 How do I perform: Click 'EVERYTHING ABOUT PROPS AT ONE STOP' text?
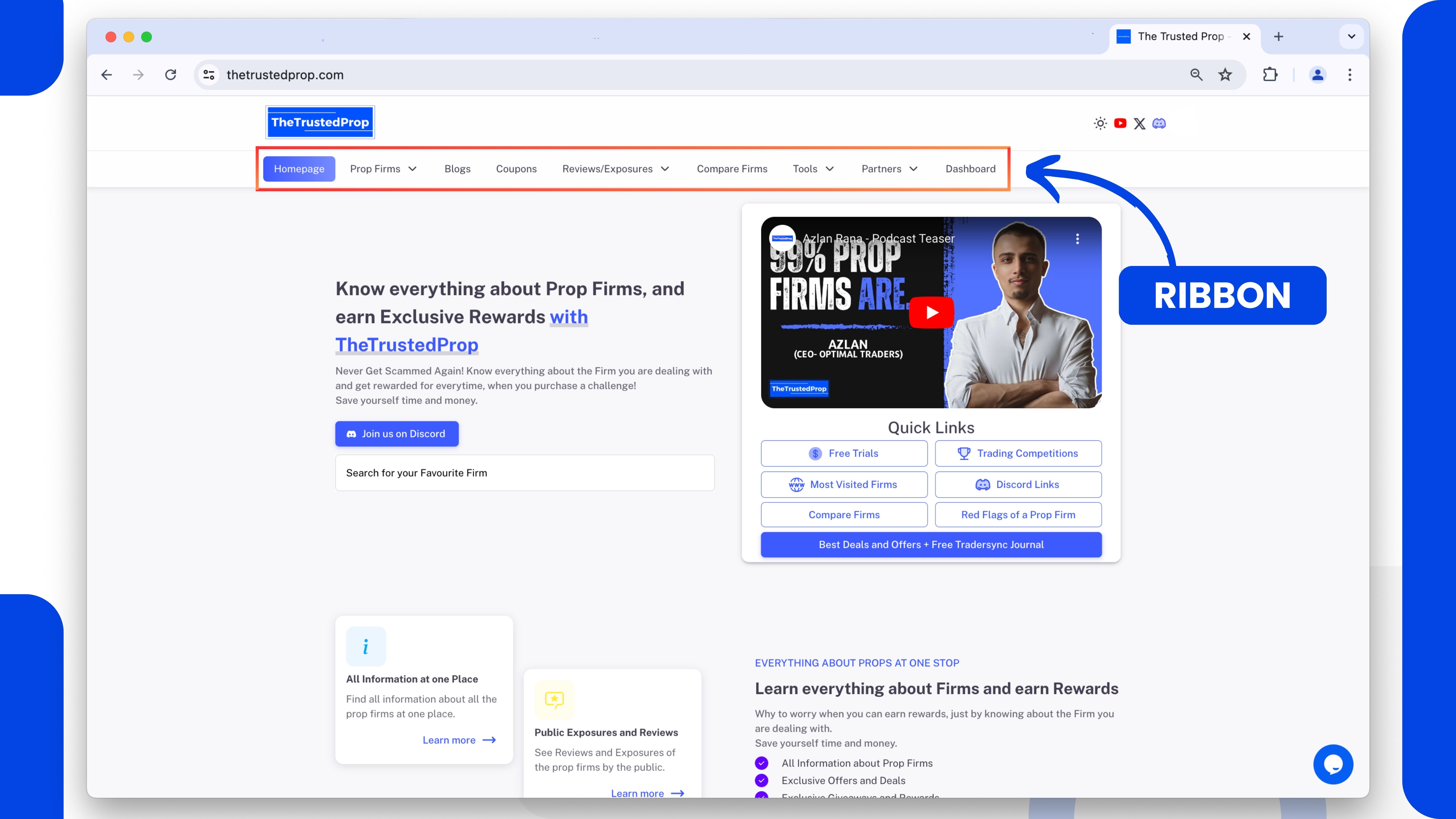[857, 663]
